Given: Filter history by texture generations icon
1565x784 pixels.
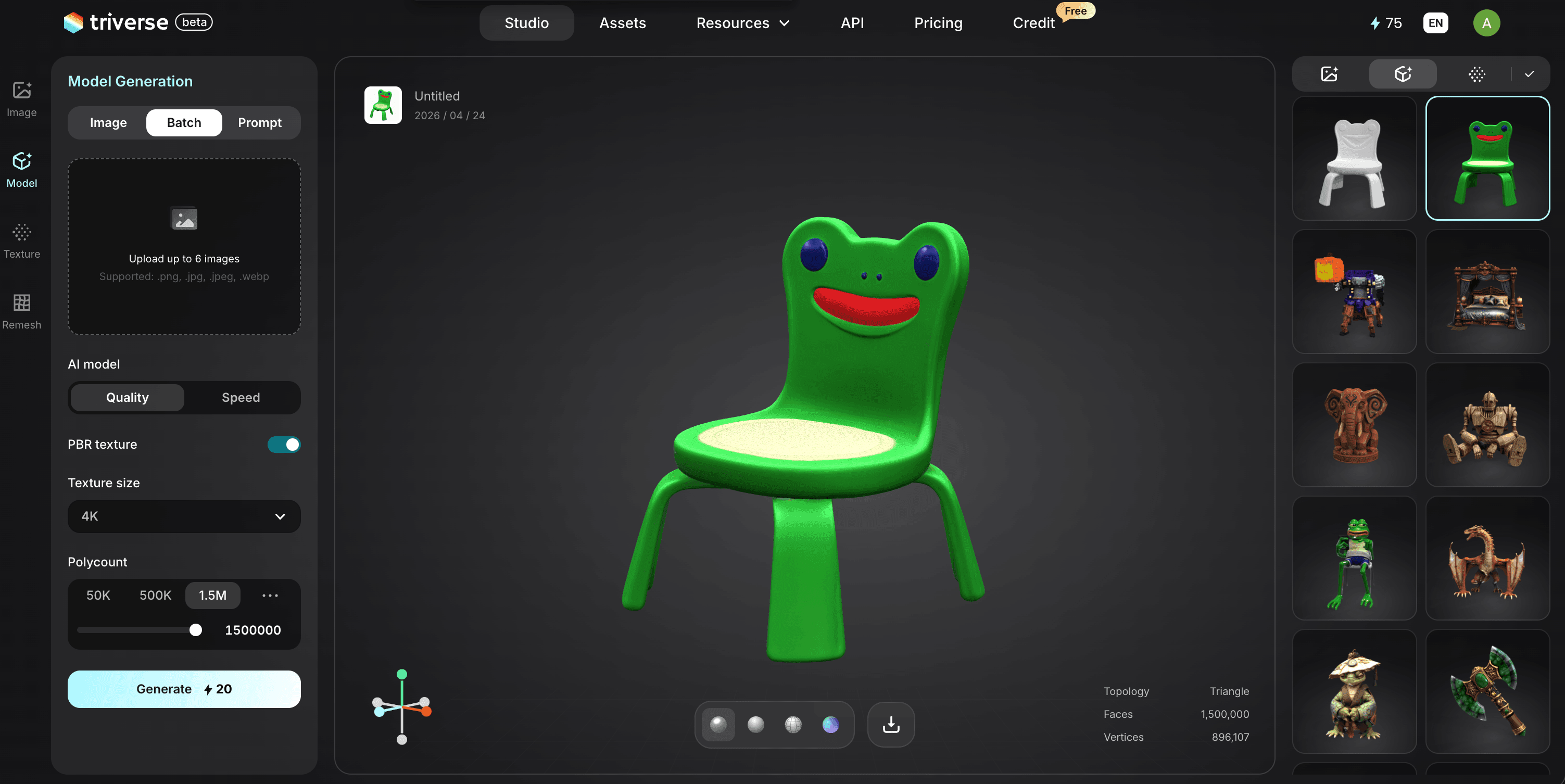Looking at the screenshot, I should coord(1477,74).
